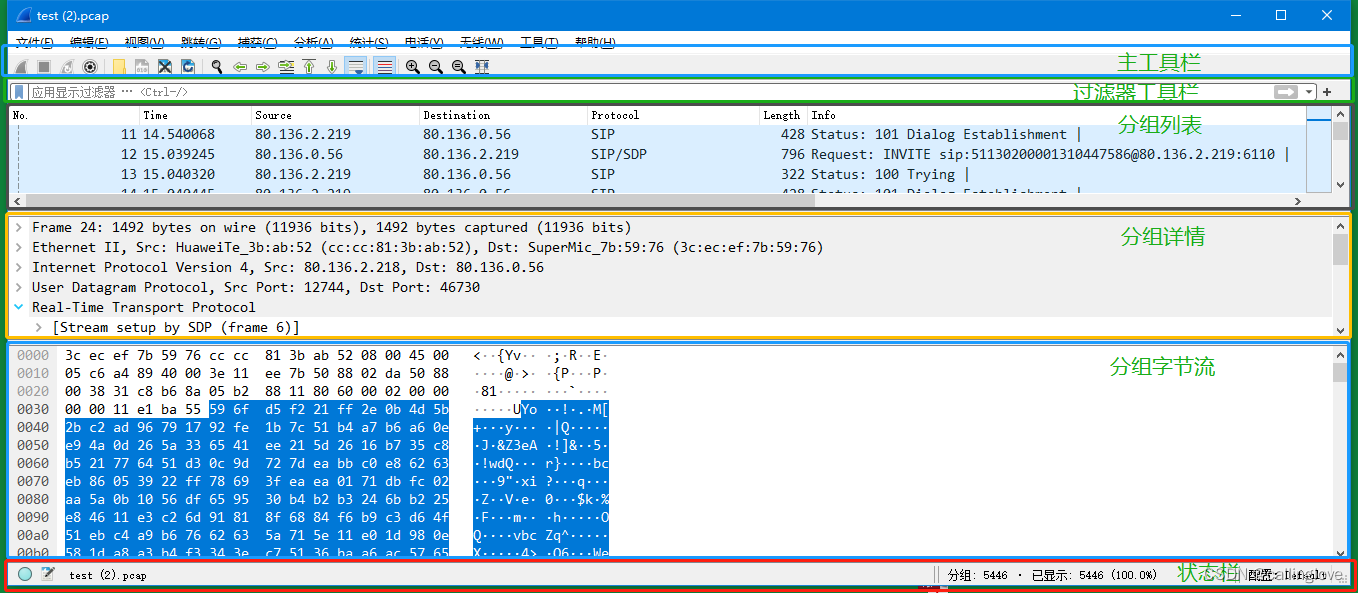Select packet 12 INVITE request row
This screenshot has width=1358, height=593.
point(658,154)
